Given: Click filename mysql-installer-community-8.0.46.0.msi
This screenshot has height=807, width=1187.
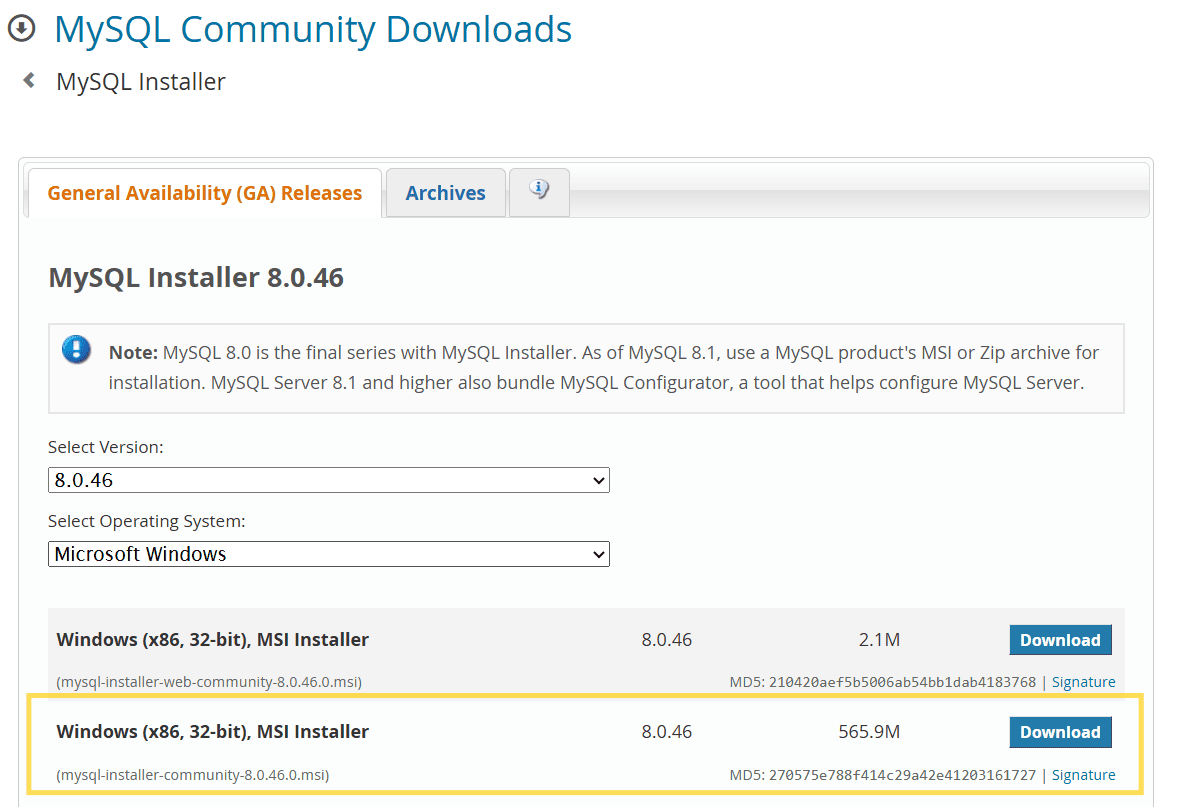Looking at the screenshot, I should [193, 775].
